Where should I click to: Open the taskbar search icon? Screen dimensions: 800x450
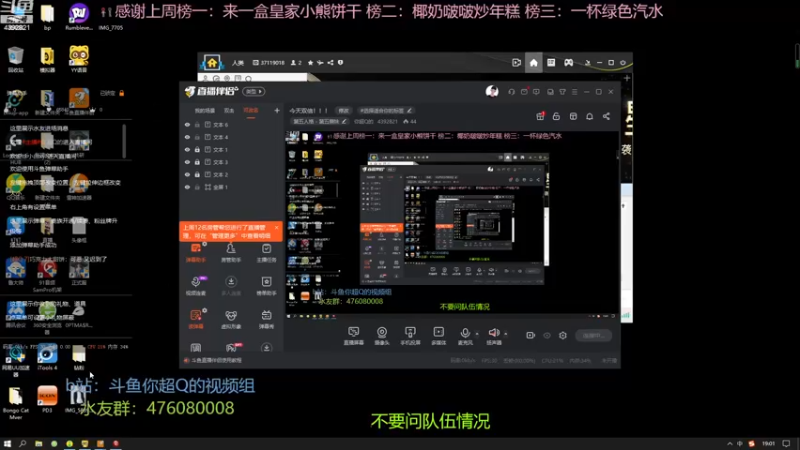pos(22,444)
